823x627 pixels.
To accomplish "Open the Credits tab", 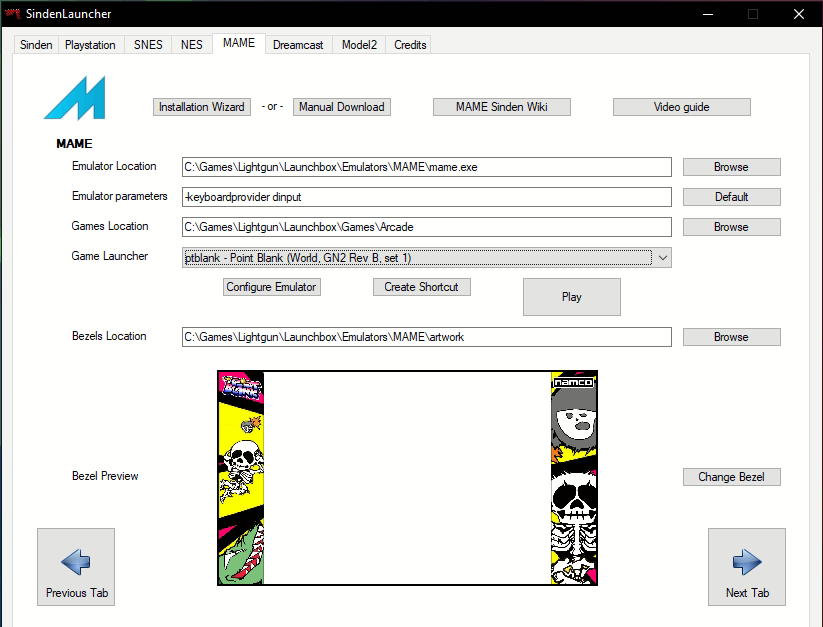I will pos(410,45).
